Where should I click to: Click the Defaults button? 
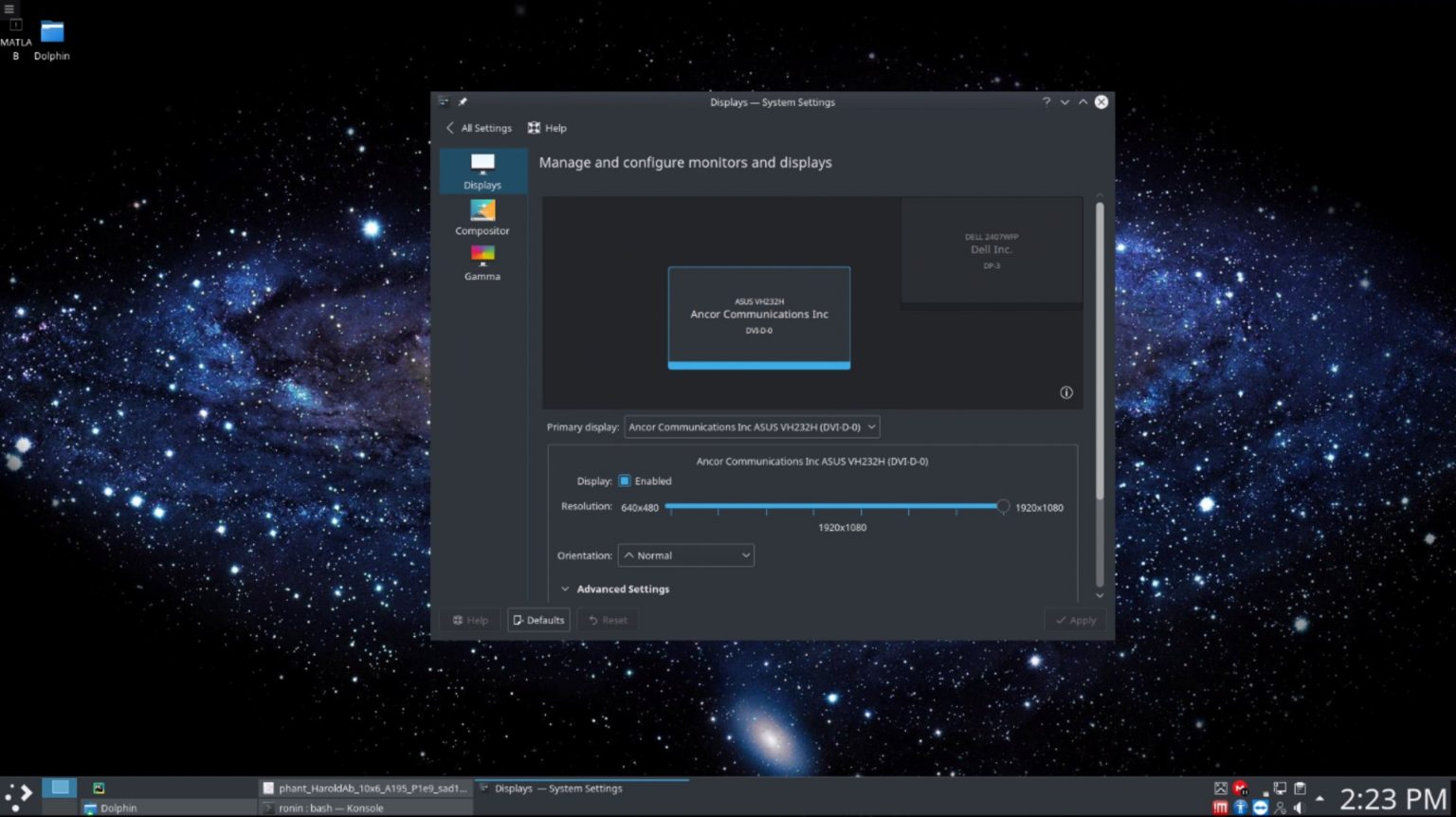538,621
